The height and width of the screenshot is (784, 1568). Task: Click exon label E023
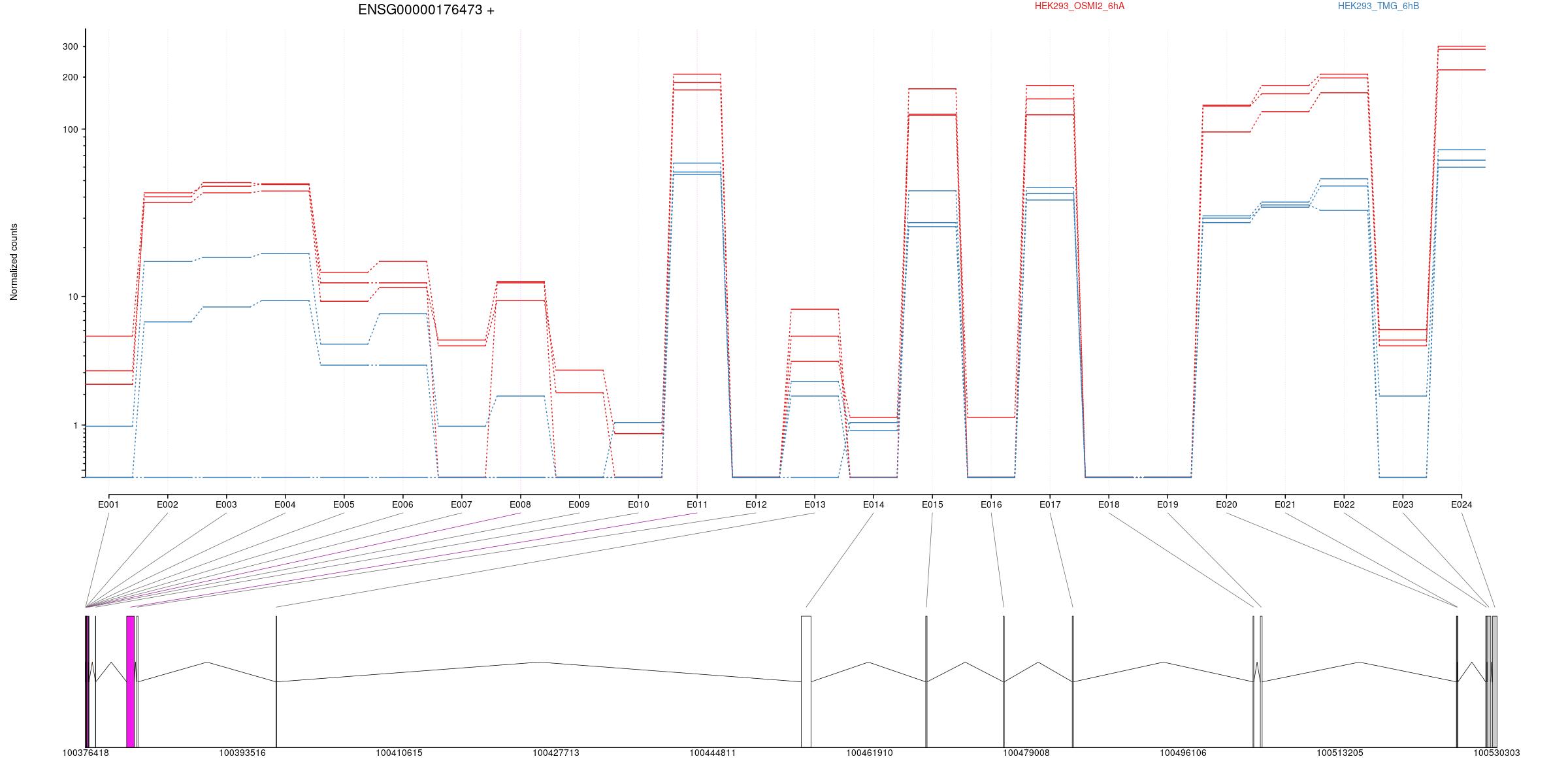[1403, 504]
